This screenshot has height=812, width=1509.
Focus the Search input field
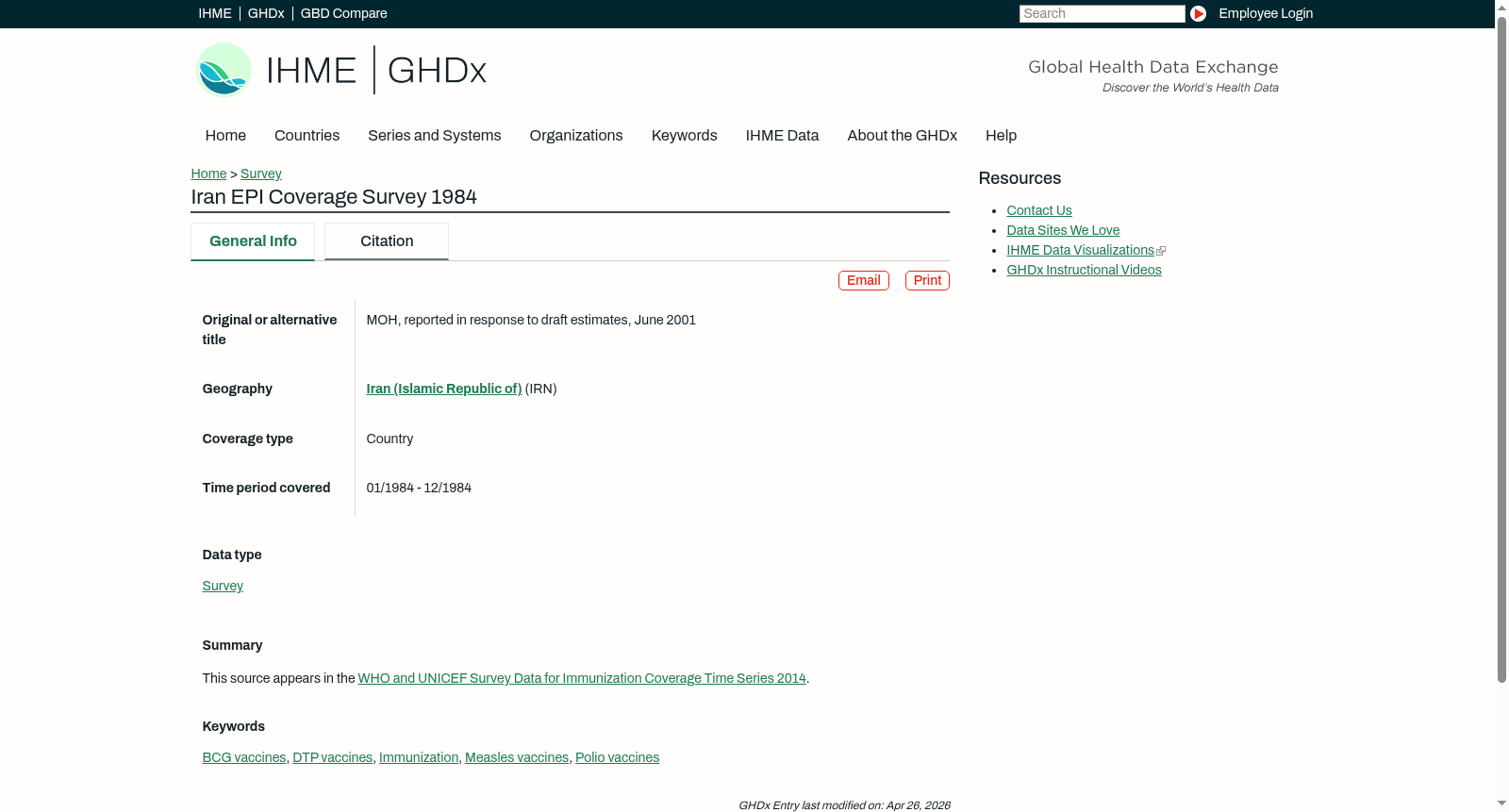[1102, 13]
